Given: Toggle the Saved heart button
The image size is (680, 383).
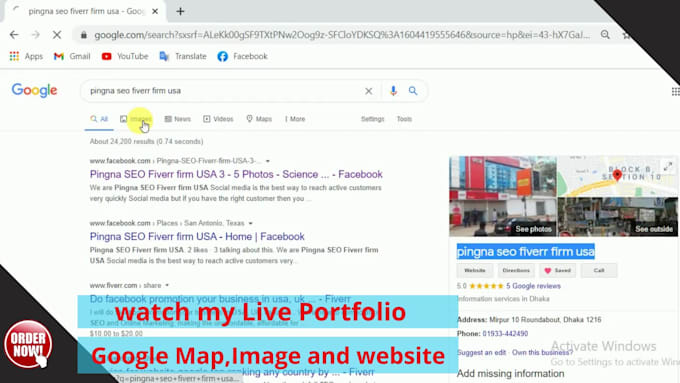Looking at the screenshot, I should click(x=557, y=270).
